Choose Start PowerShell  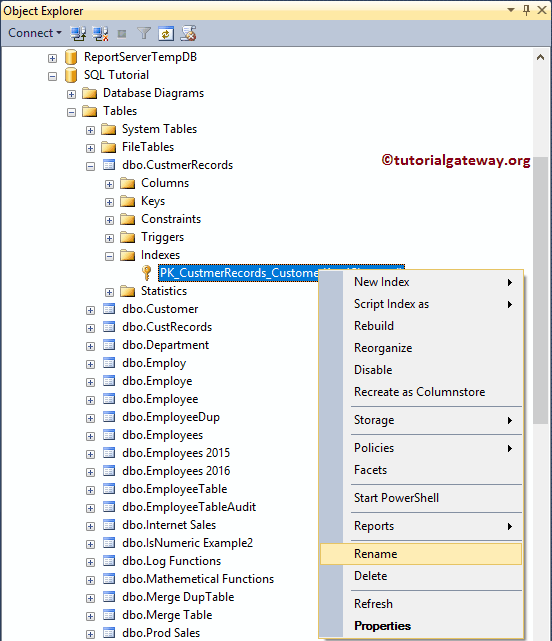point(421,498)
